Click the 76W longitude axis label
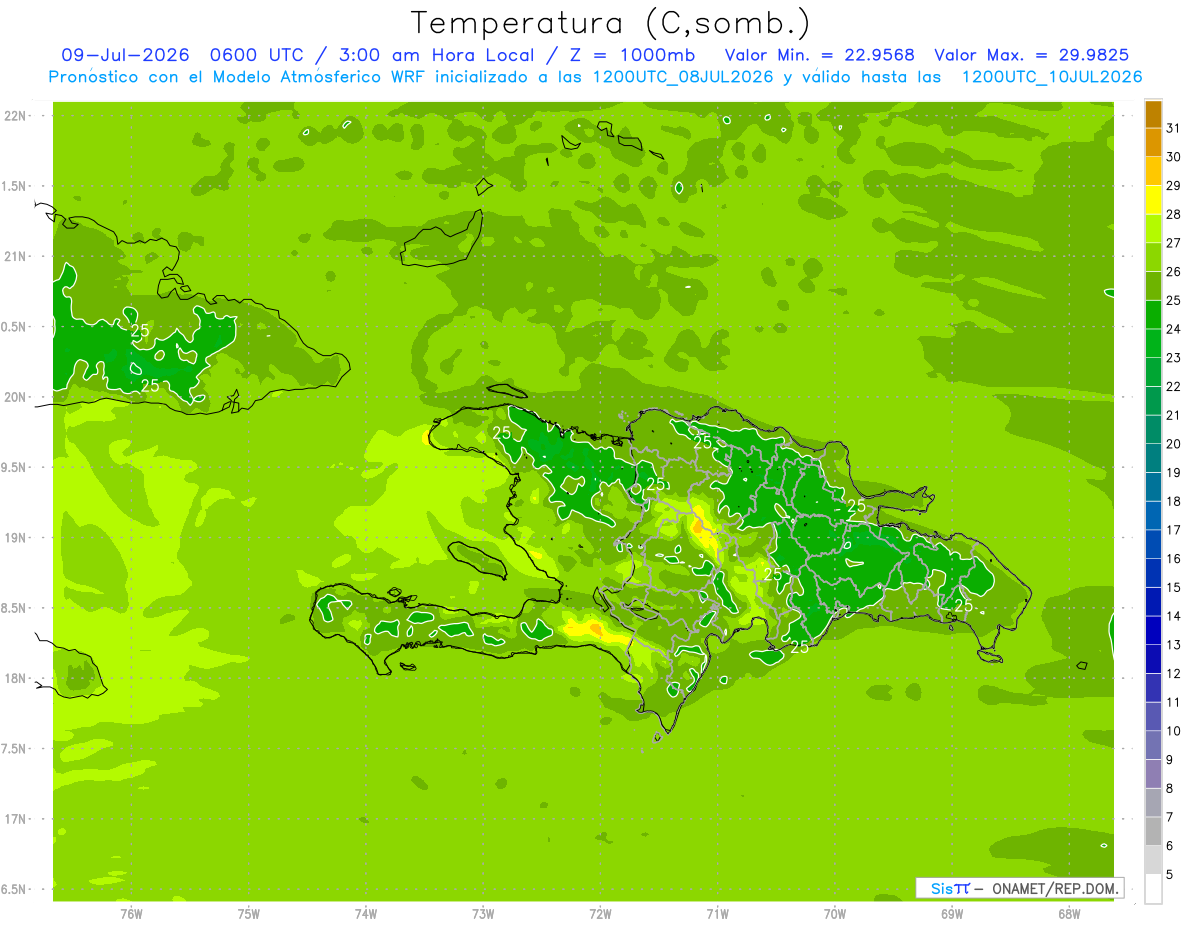 [x=131, y=914]
